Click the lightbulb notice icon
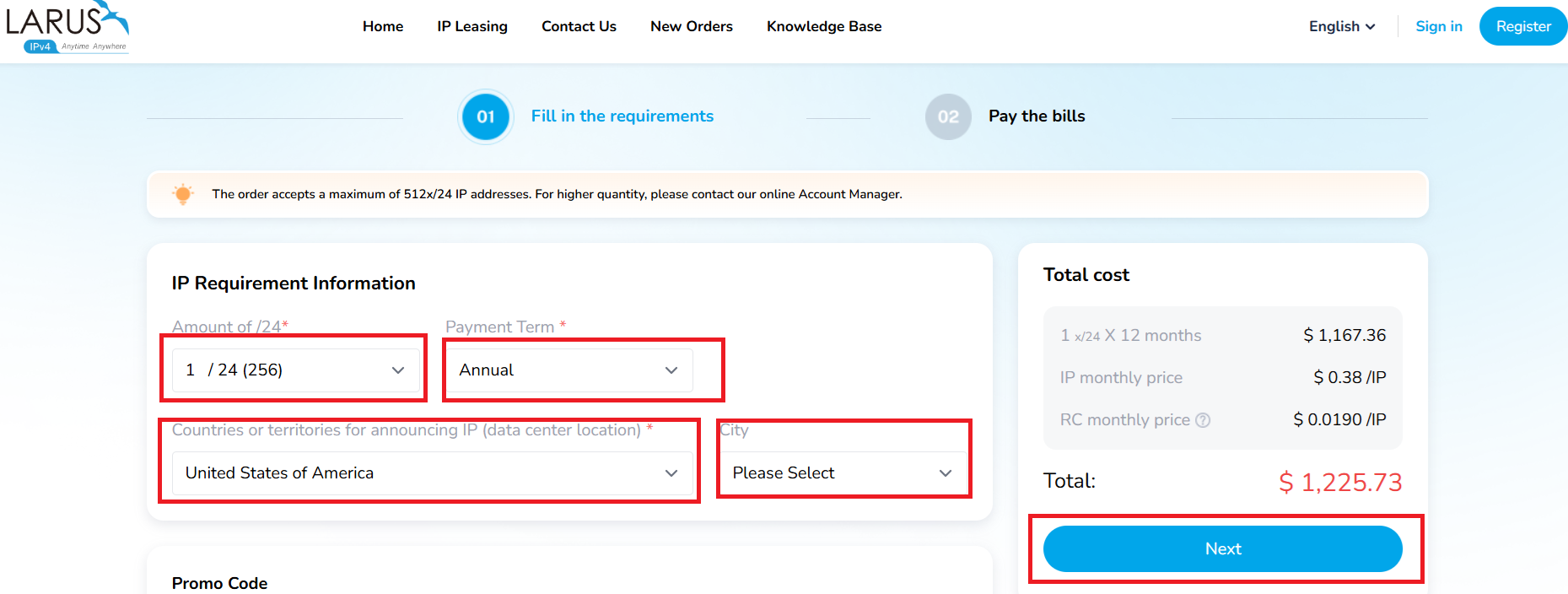The height and width of the screenshot is (594, 1568). pos(182,194)
